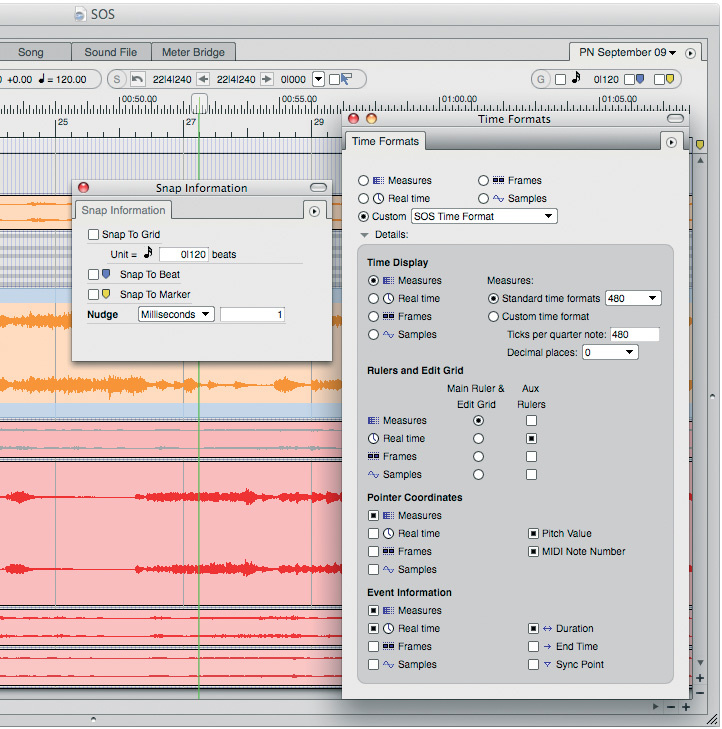
Task: Click the playhead handle on time ruler
Action: point(199,102)
